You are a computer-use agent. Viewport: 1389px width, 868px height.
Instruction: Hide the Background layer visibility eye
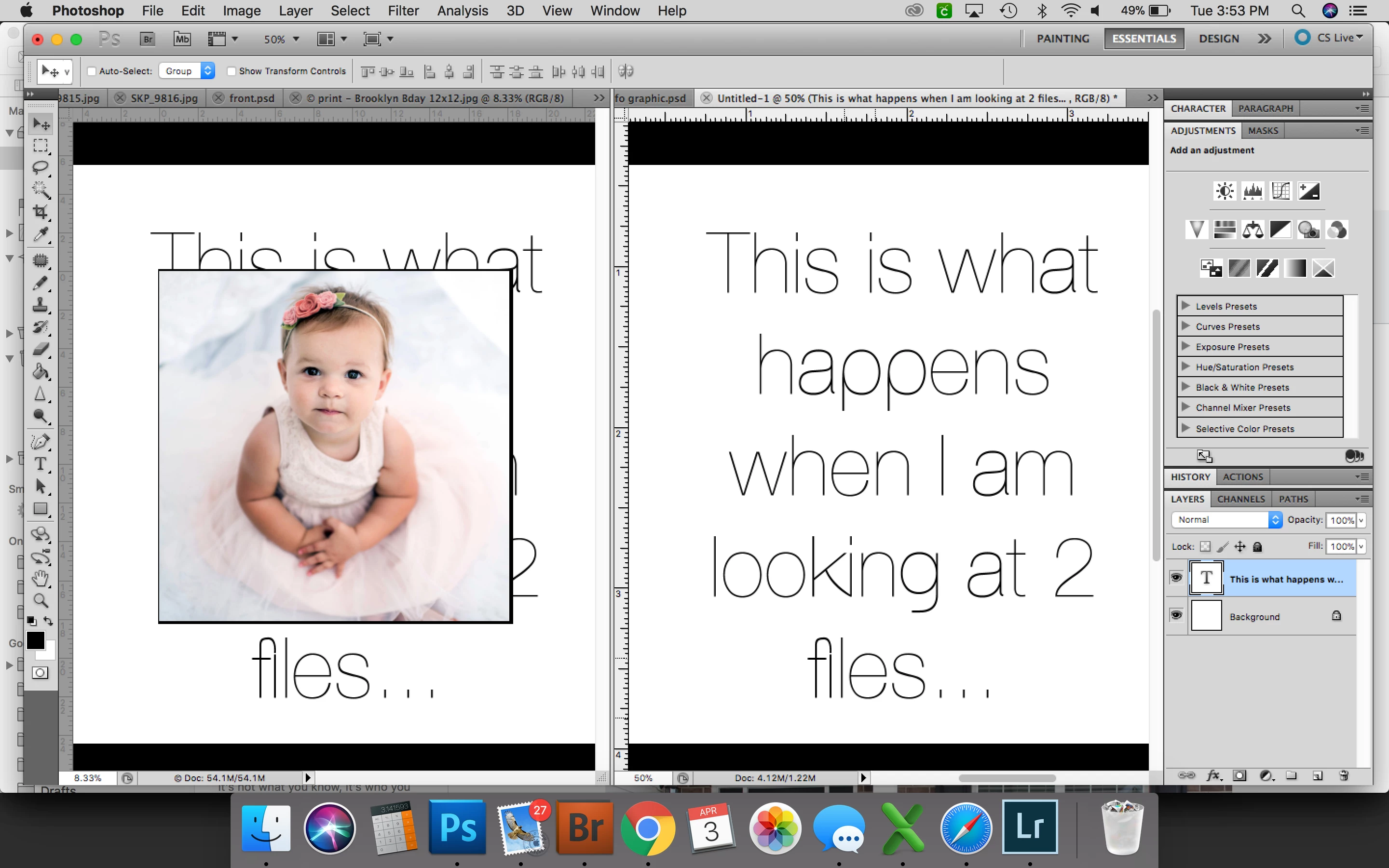[1176, 615]
